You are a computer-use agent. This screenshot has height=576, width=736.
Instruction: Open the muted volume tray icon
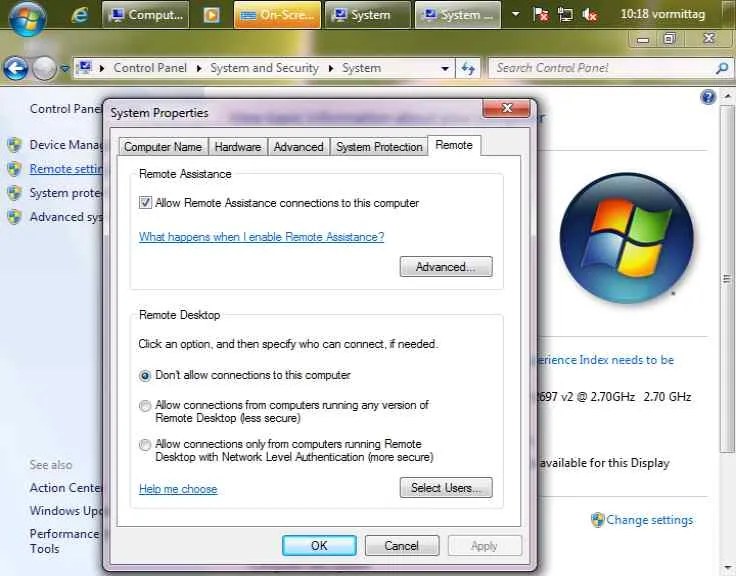pos(590,15)
